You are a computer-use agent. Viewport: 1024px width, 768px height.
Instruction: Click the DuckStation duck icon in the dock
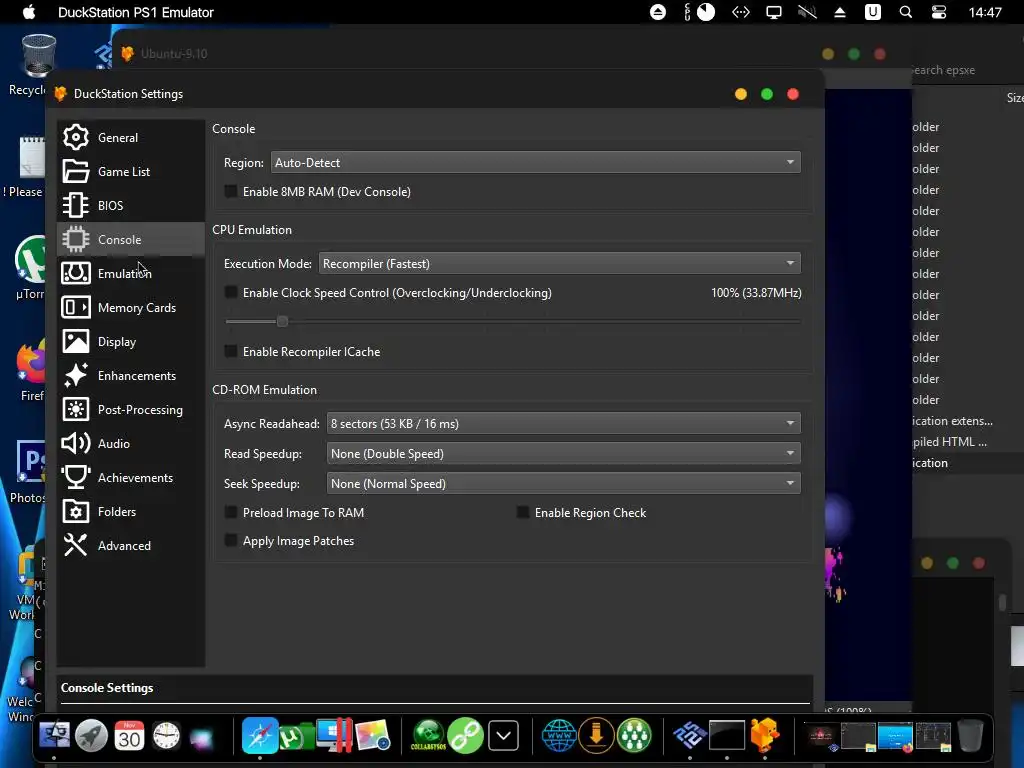[x=765, y=736]
